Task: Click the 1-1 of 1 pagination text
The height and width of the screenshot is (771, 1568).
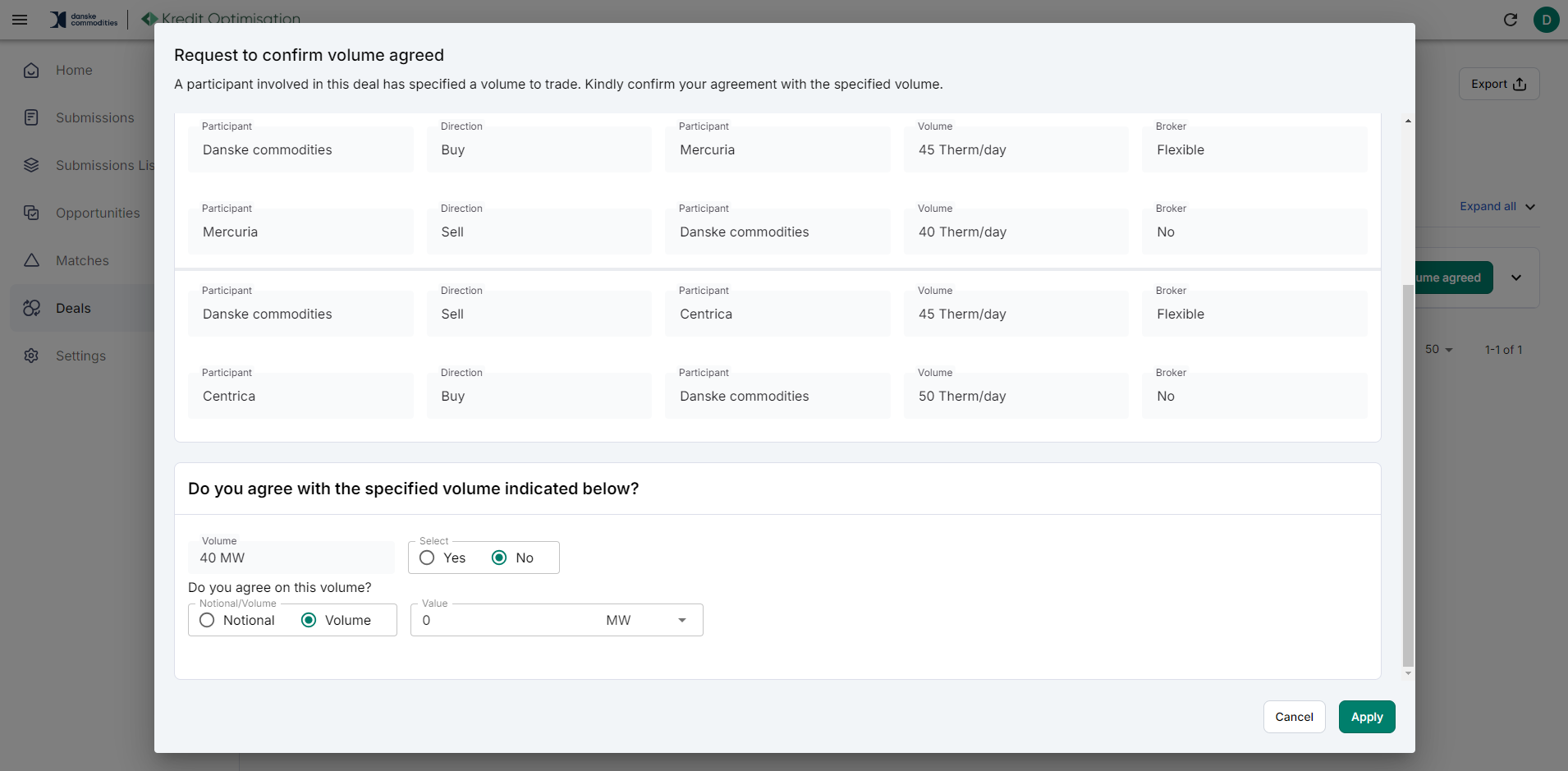Action: [x=1503, y=350]
